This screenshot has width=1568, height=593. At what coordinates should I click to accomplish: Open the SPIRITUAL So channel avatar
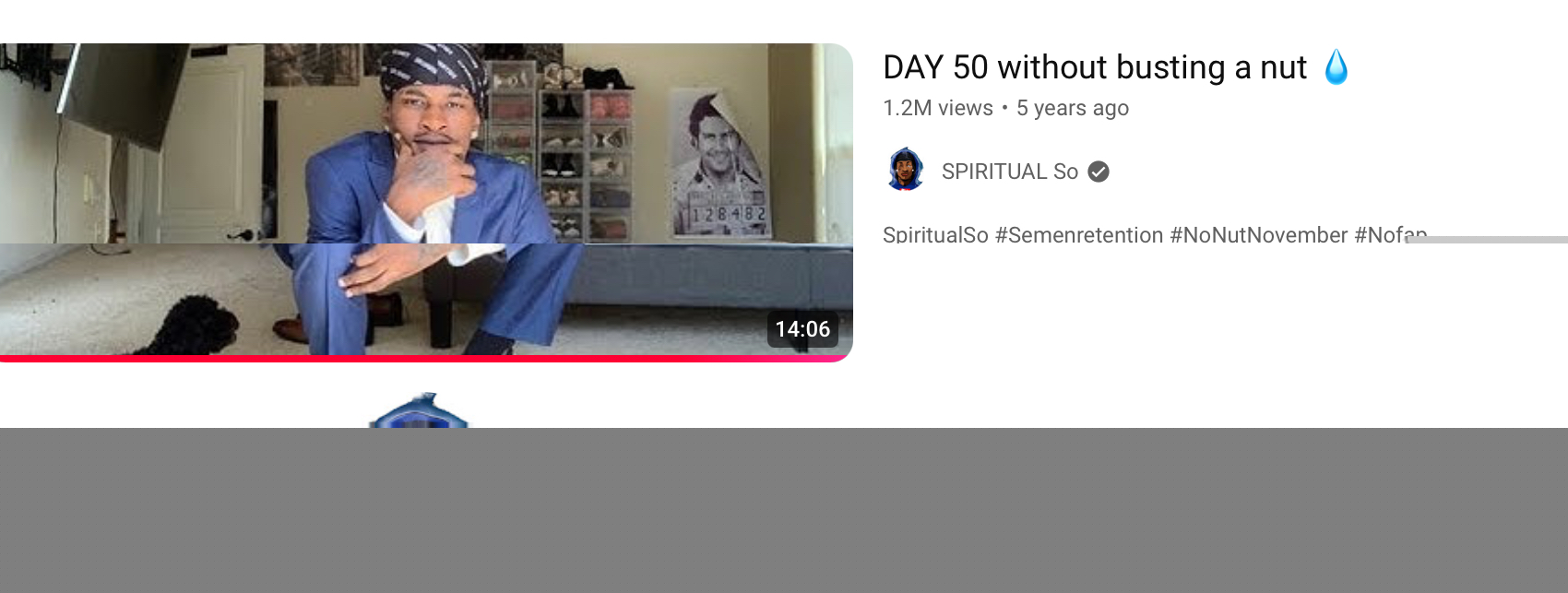(x=906, y=171)
